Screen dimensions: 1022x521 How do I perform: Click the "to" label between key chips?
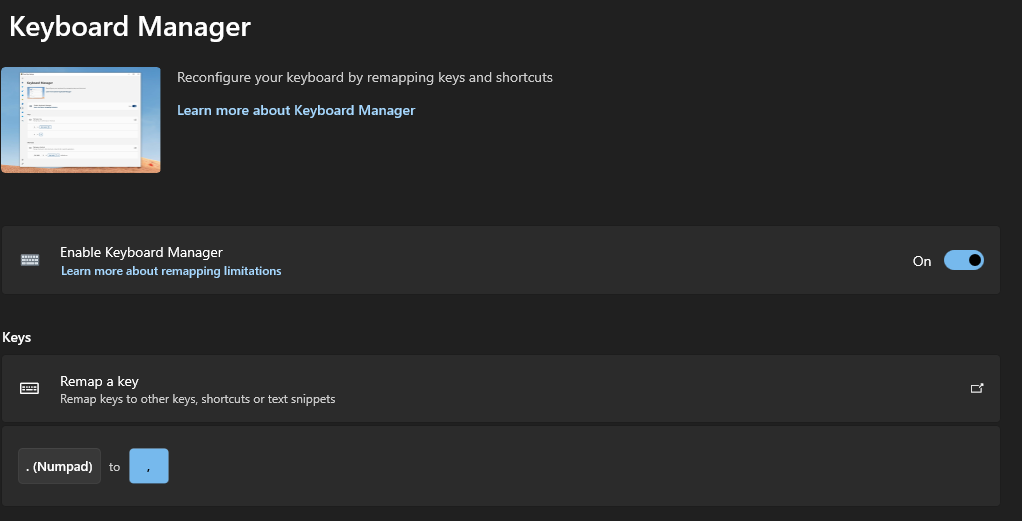click(x=115, y=467)
